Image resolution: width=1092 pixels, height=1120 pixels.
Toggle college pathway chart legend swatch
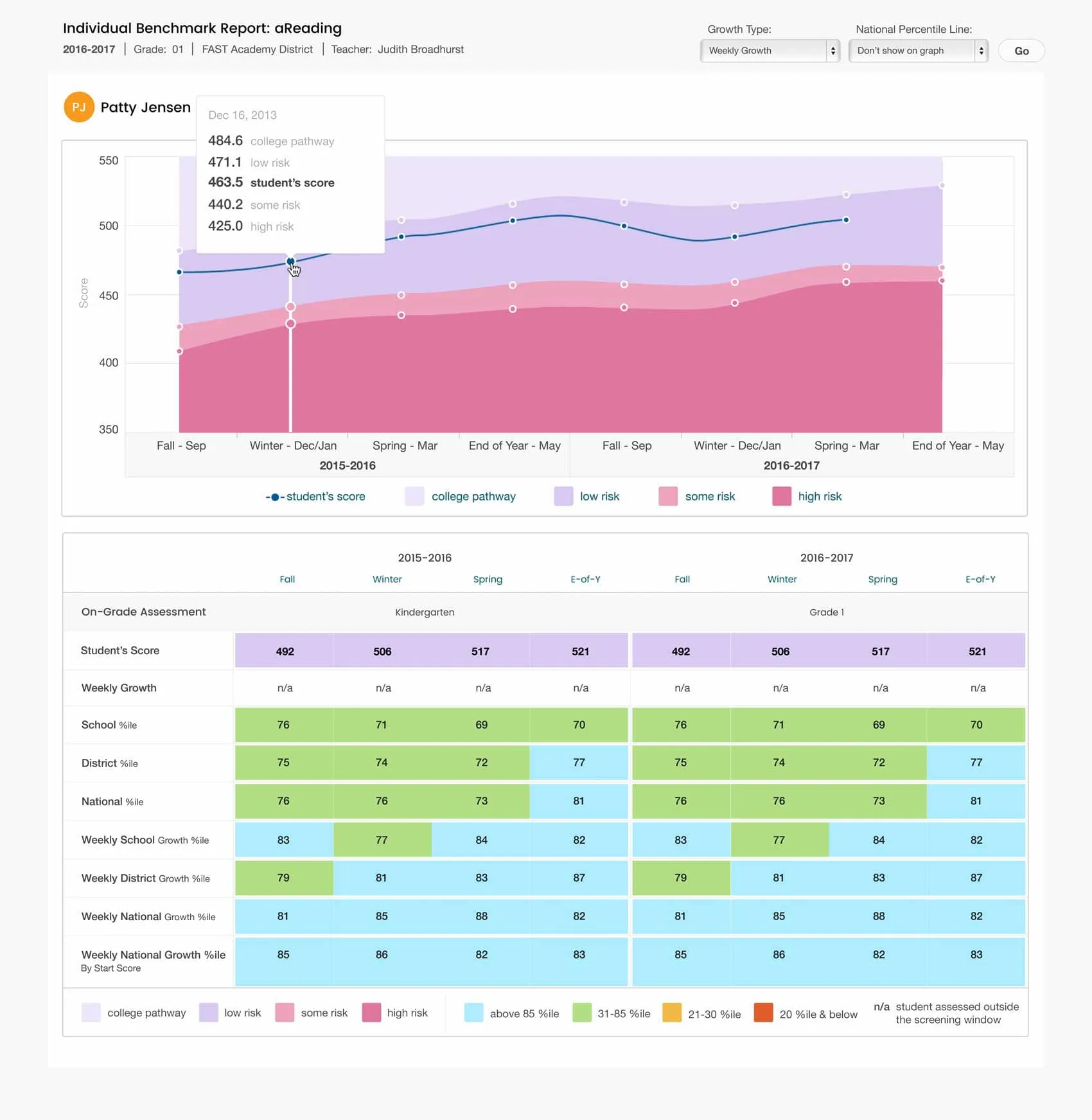click(x=414, y=496)
